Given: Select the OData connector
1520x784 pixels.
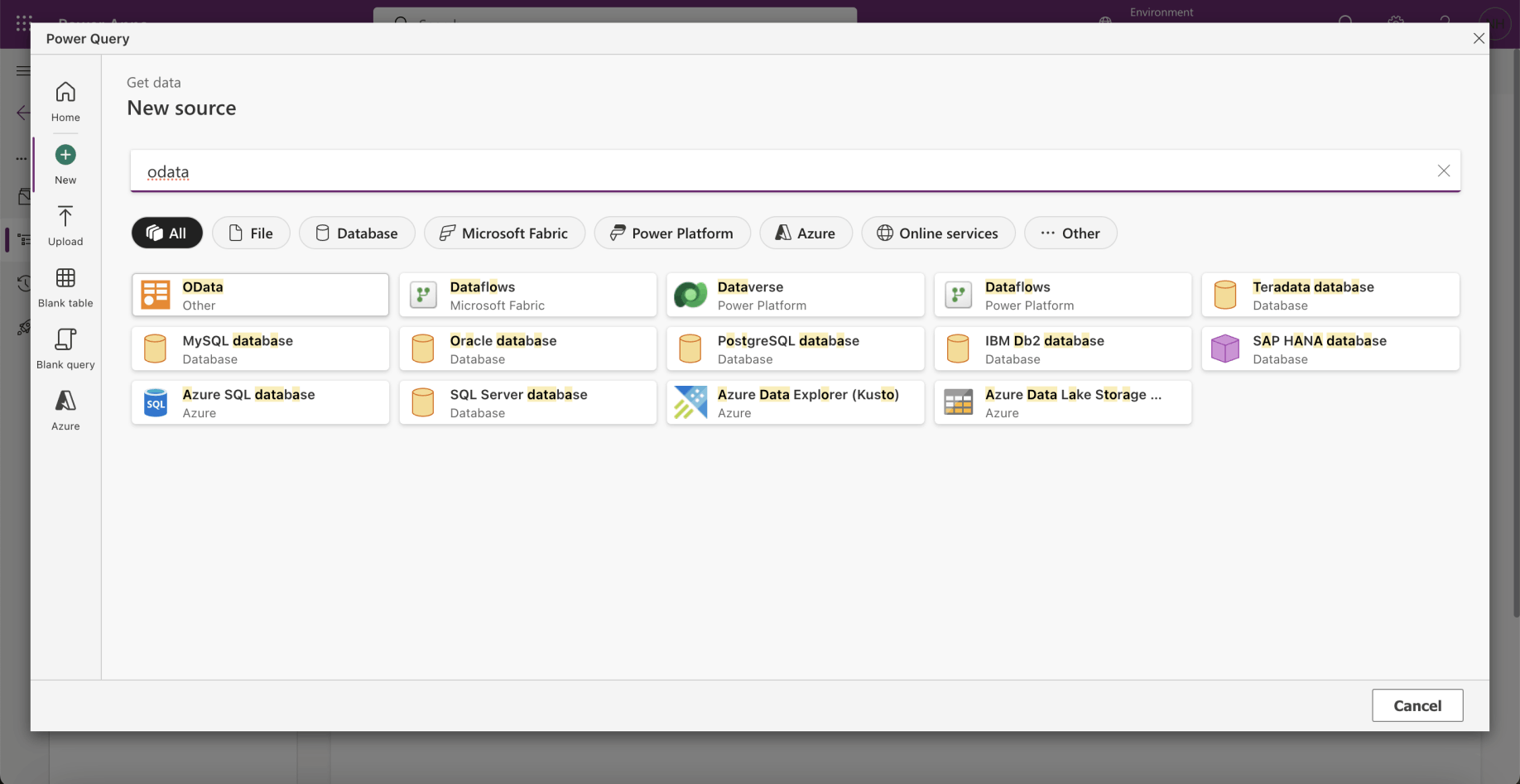Looking at the screenshot, I should 260,295.
